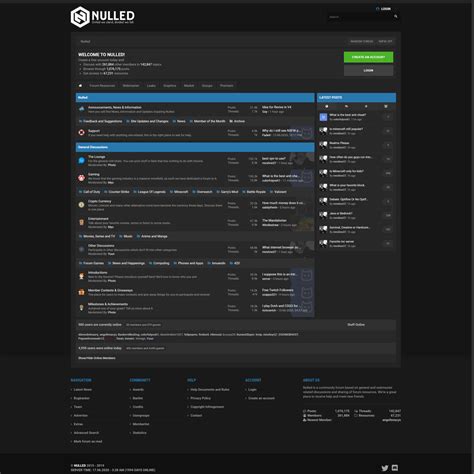The width and height of the screenshot is (474, 474).
Task: Open the Call of Duty subforum
Action: tap(92, 192)
